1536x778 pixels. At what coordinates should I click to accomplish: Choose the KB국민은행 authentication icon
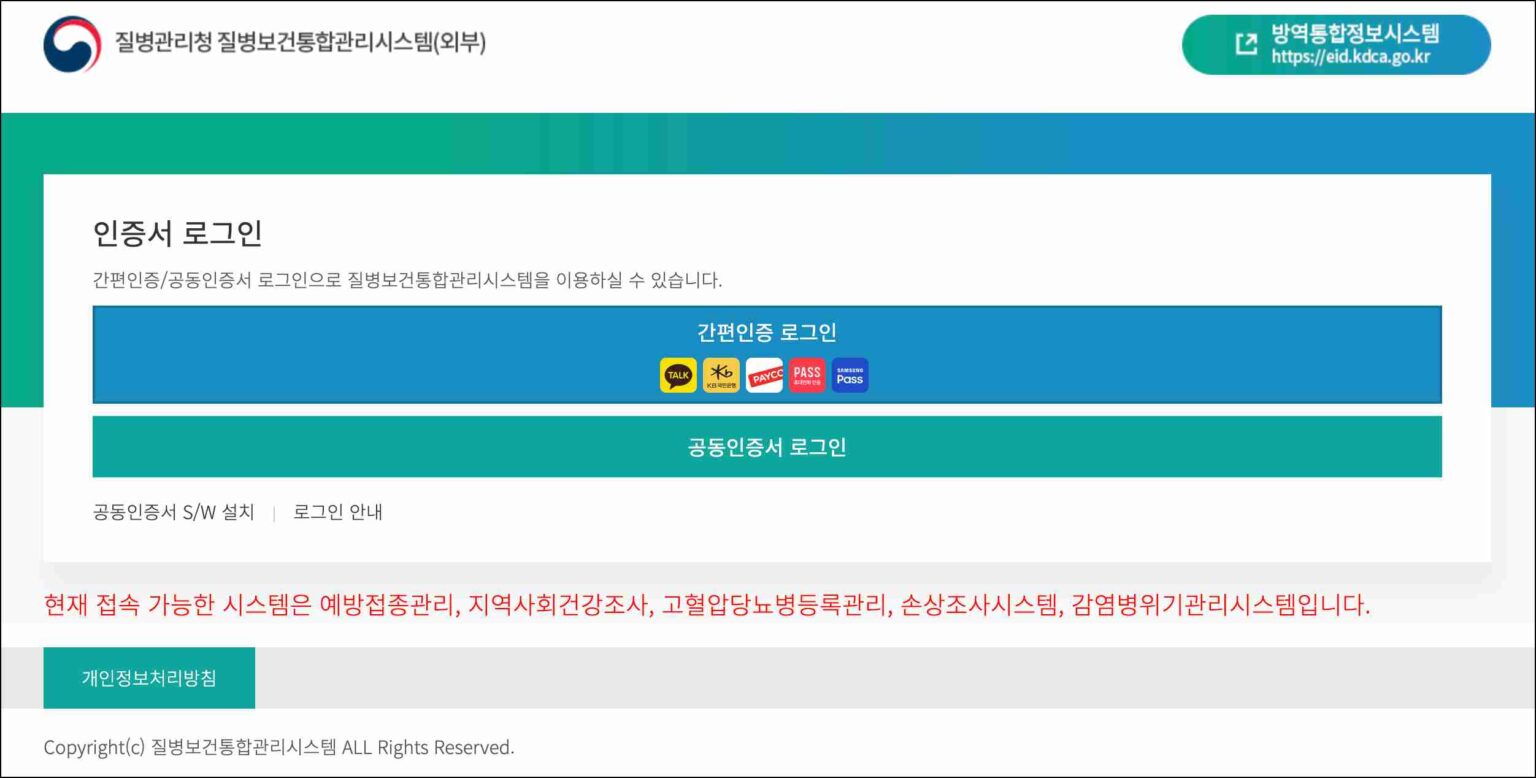coord(721,374)
